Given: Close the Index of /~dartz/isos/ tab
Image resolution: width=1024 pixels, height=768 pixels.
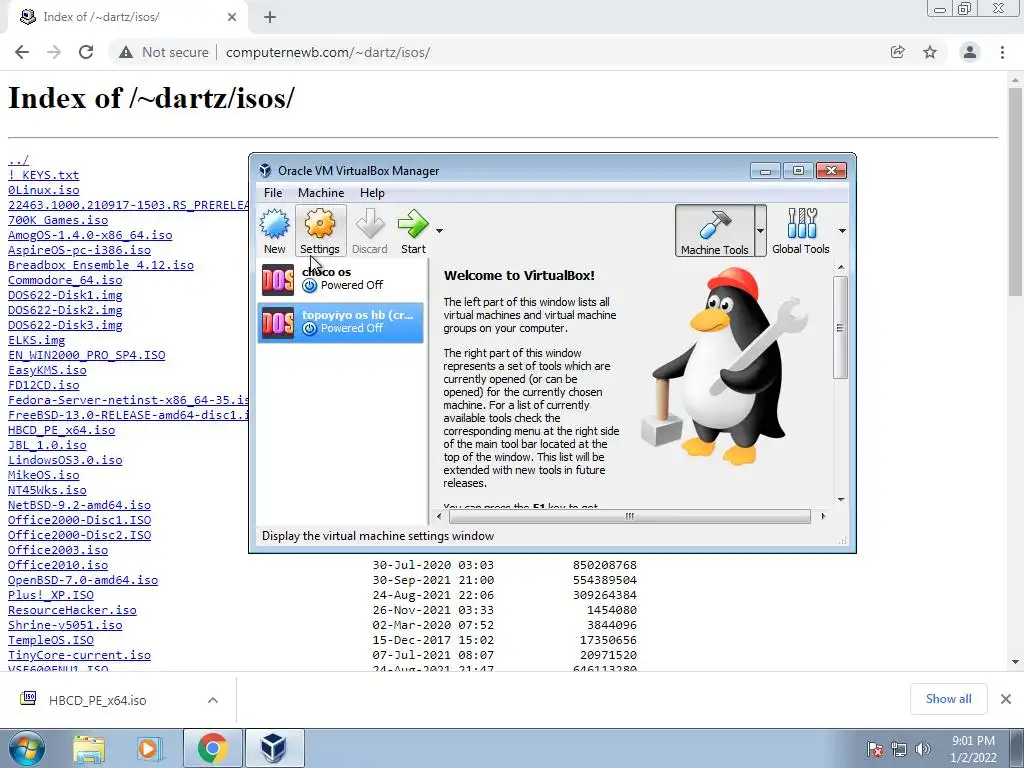Looking at the screenshot, I should pos(232,18).
